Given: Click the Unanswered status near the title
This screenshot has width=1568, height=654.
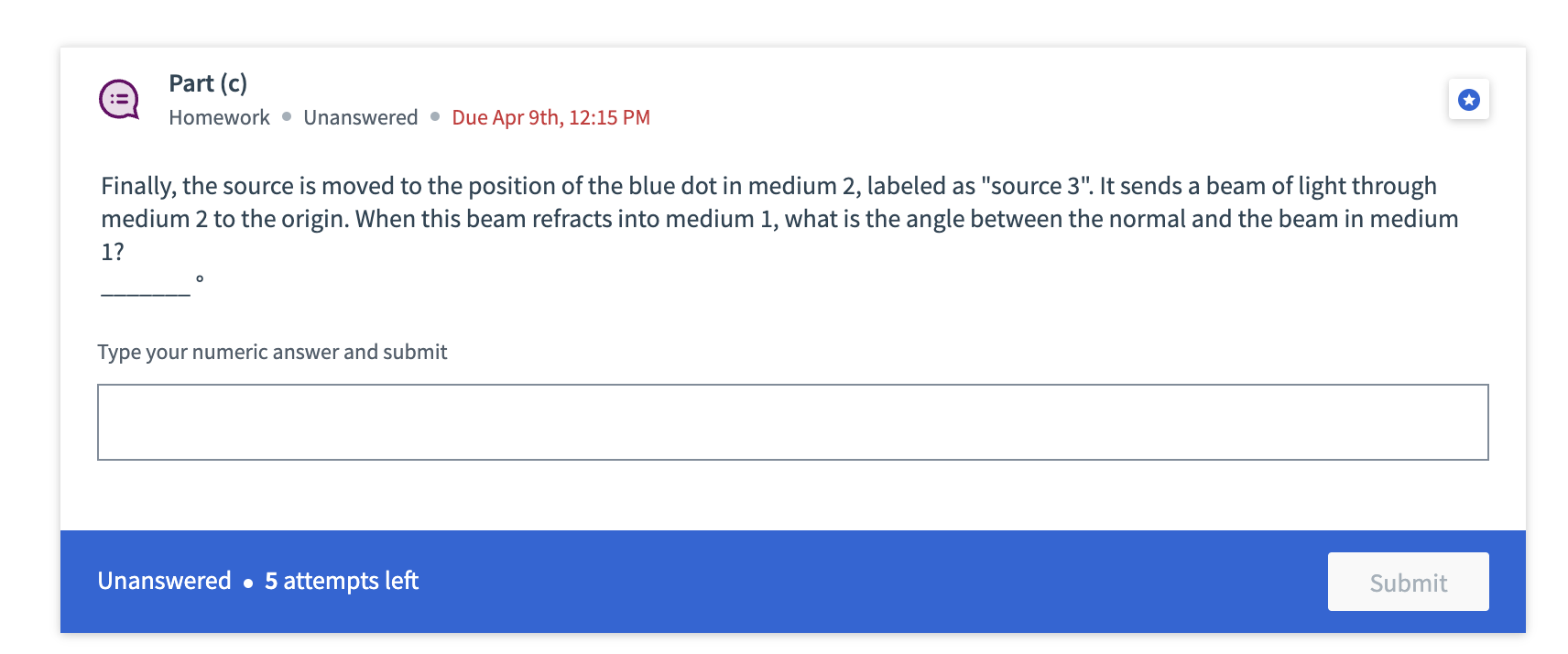Looking at the screenshot, I should pos(361,117).
